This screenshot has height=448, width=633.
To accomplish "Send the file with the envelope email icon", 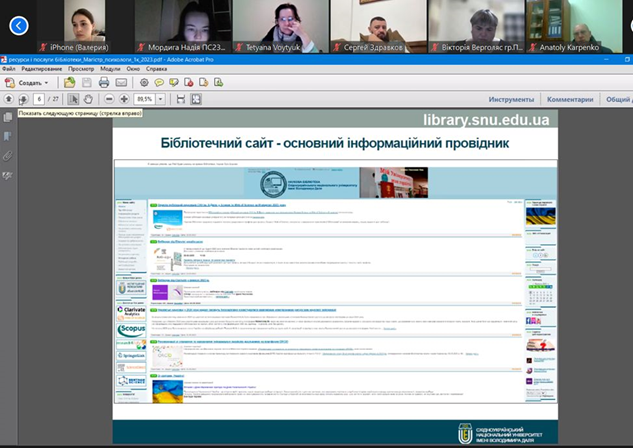I will click(120, 82).
